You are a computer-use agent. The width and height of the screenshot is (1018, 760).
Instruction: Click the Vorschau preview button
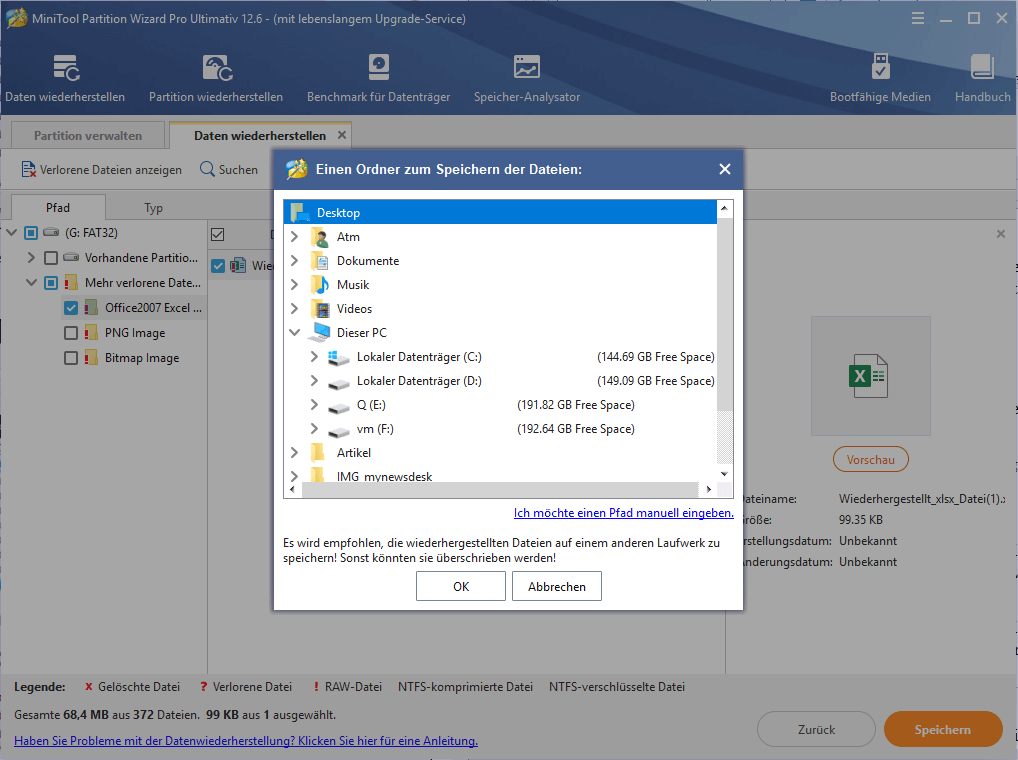(871, 460)
